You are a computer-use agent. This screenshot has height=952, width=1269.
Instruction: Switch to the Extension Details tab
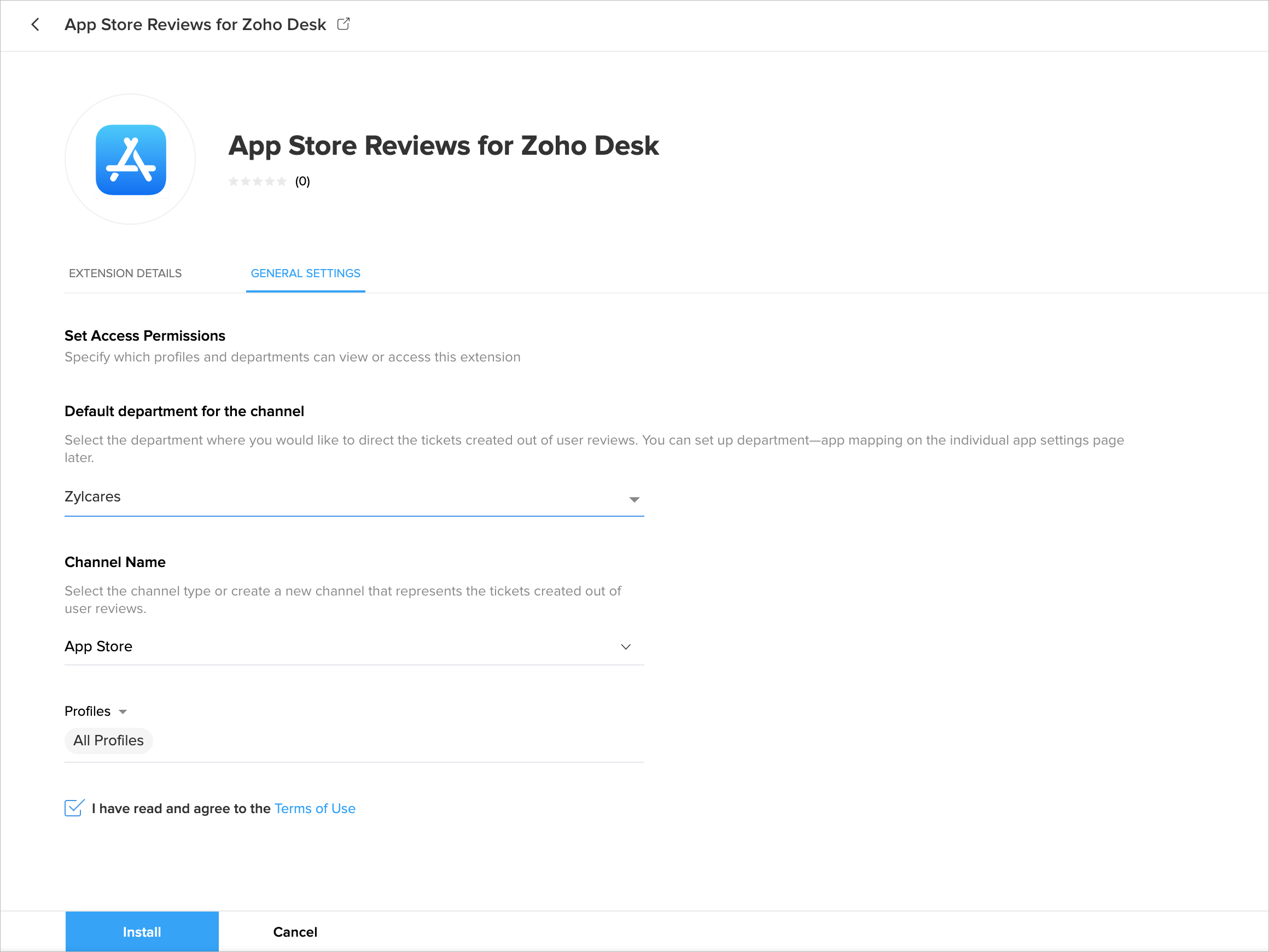point(125,273)
